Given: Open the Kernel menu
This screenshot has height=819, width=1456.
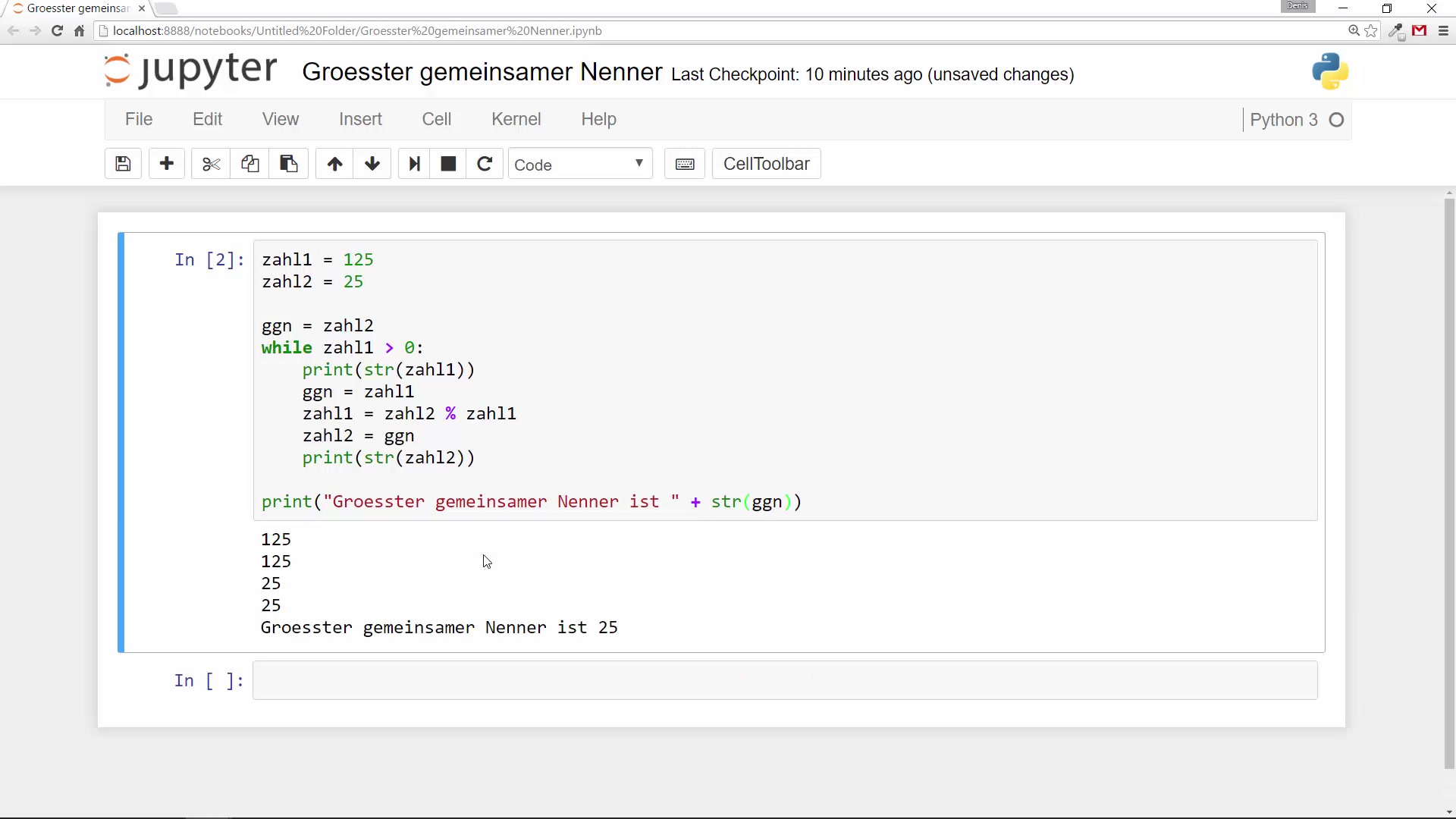Looking at the screenshot, I should coord(516,119).
